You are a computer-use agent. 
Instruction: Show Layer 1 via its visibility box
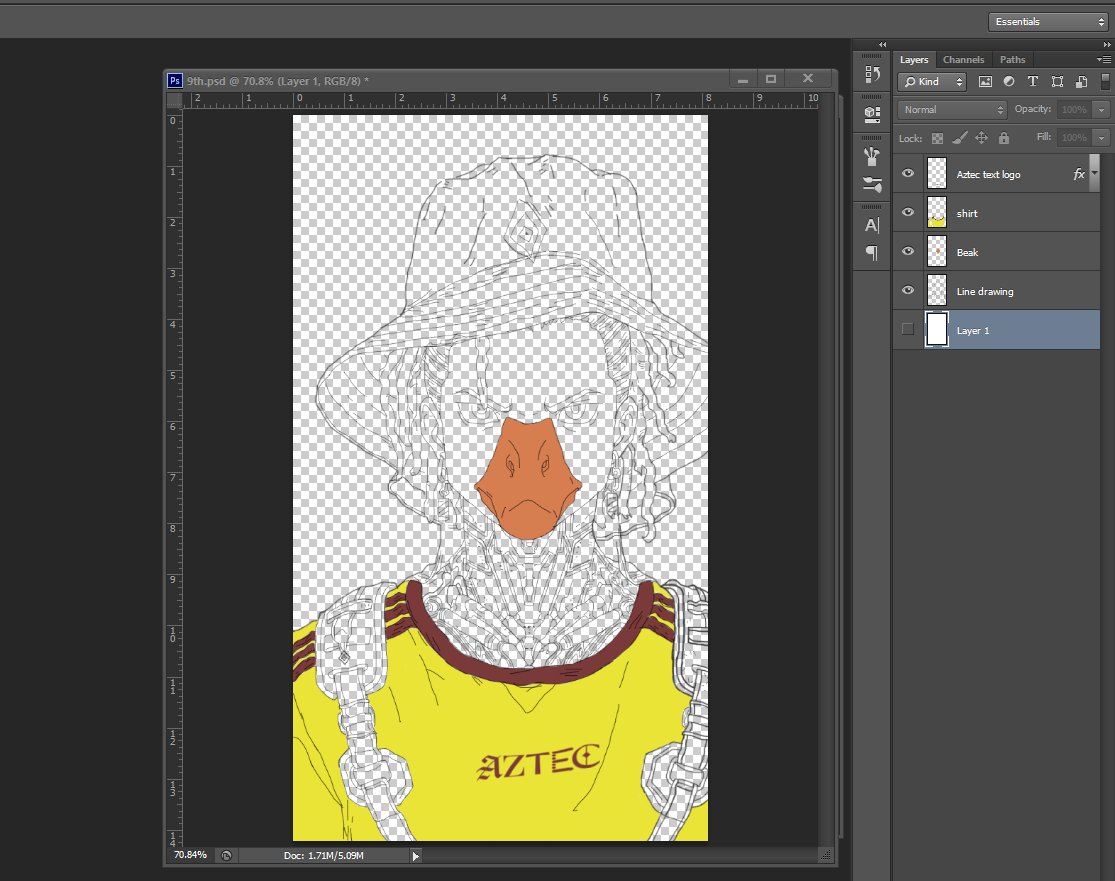tap(907, 329)
